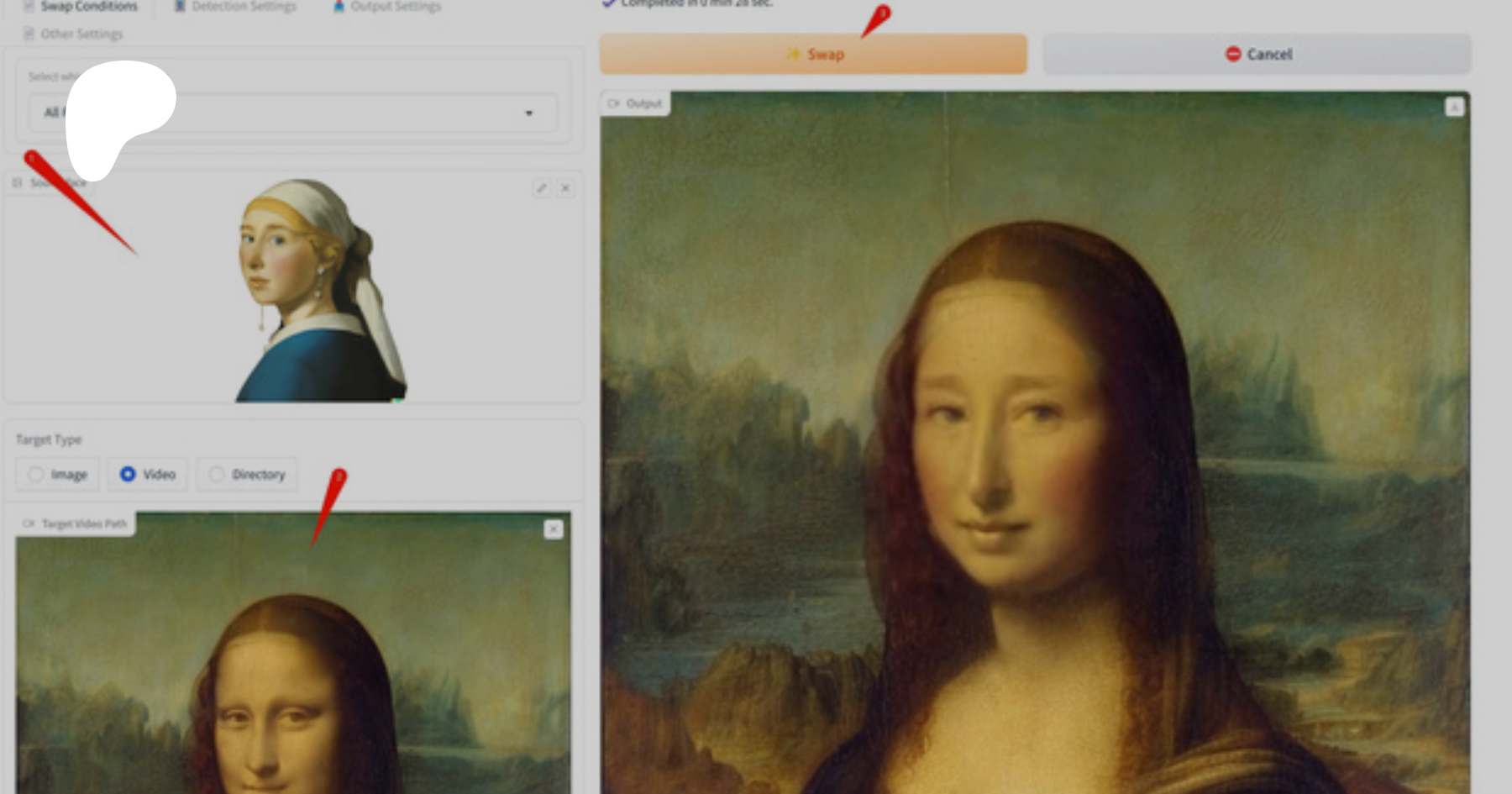This screenshot has height=794, width=1512.
Task: Select the Directory target type
Action: pyautogui.click(x=217, y=475)
